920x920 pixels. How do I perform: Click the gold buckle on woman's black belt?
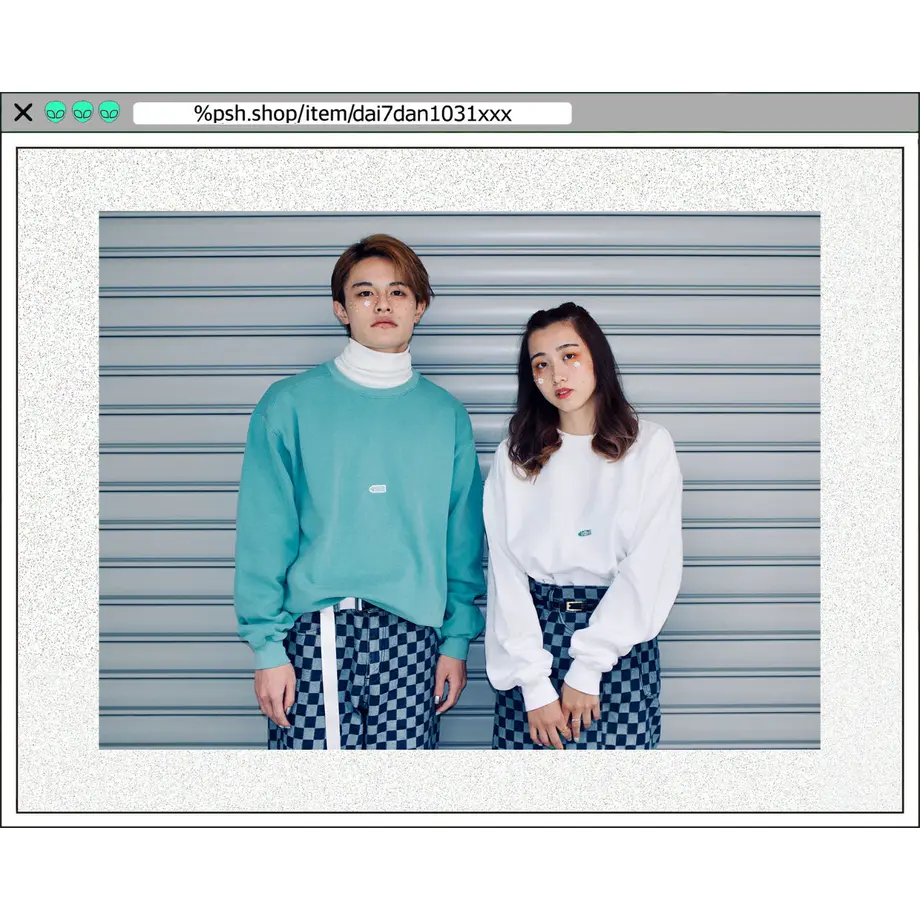(574, 606)
